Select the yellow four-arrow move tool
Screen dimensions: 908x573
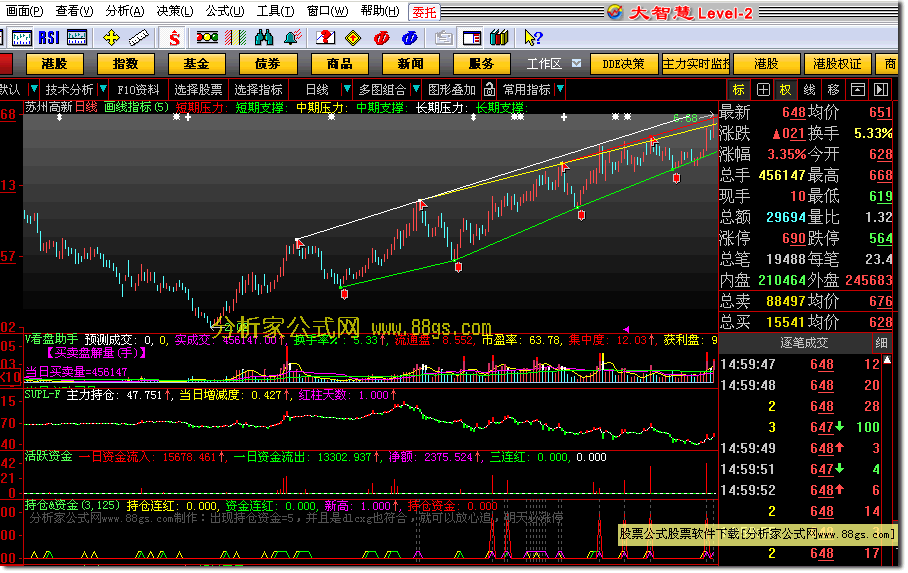pos(111,38)
